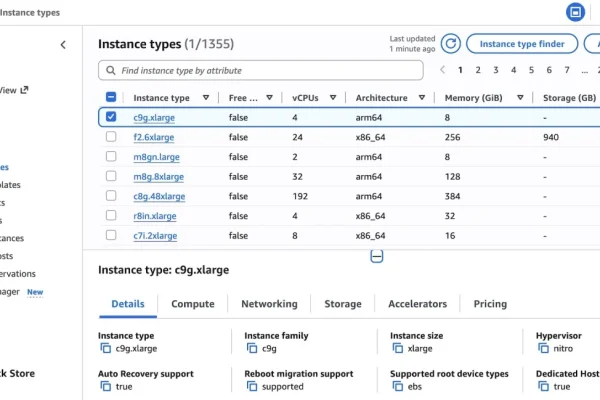Toggle the split panel handle below the table
The width and height of the screenshot is (600, 400).
(x=377, y=256)
